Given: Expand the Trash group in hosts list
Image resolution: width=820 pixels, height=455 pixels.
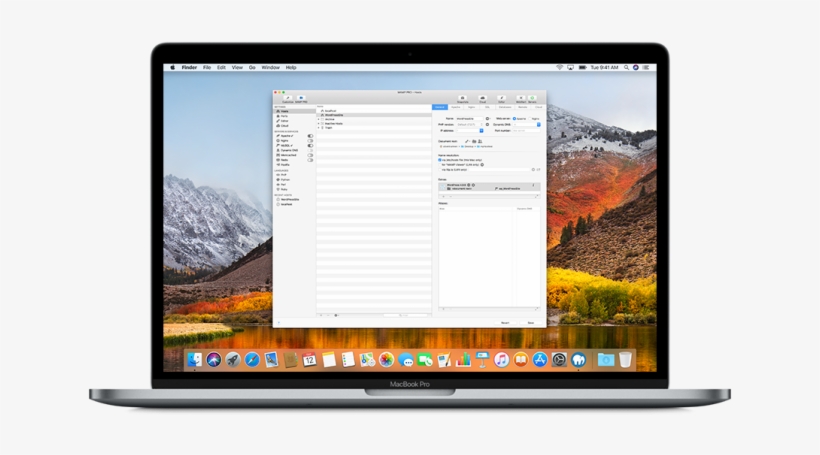Looking at the screenshot, I should coord(318,128).
